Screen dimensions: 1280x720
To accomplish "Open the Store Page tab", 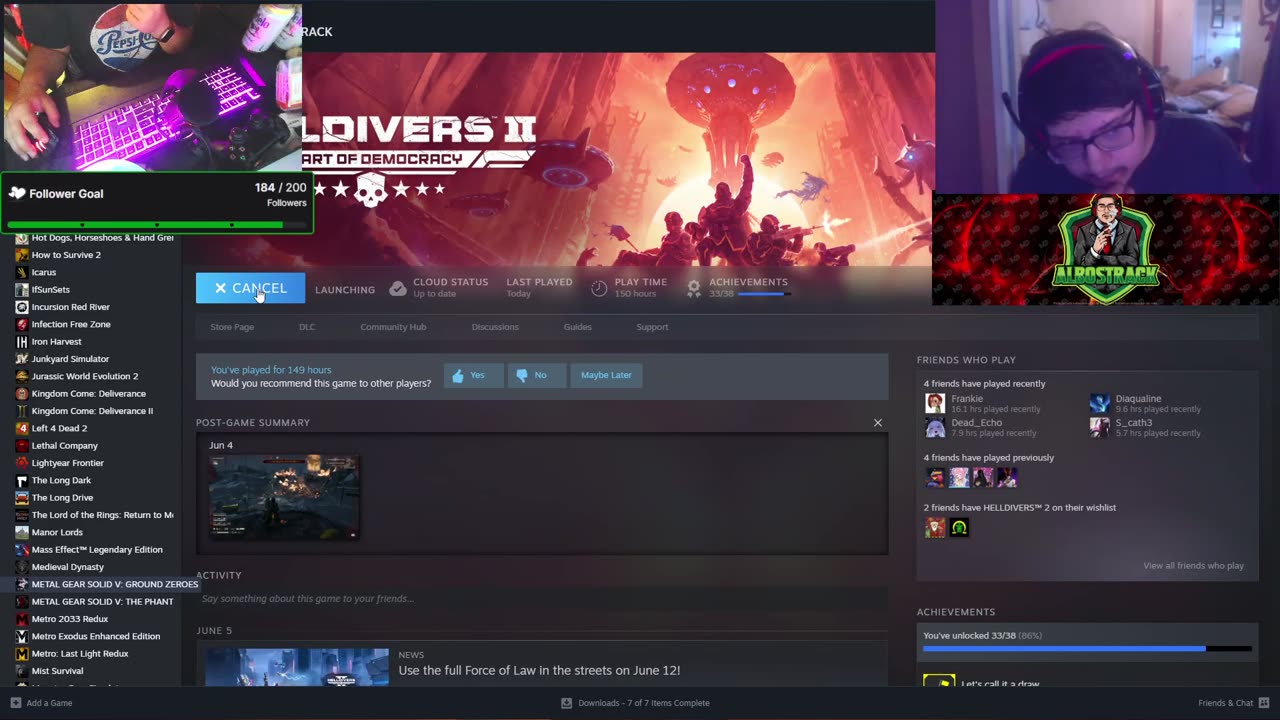I will coord(232,327).
